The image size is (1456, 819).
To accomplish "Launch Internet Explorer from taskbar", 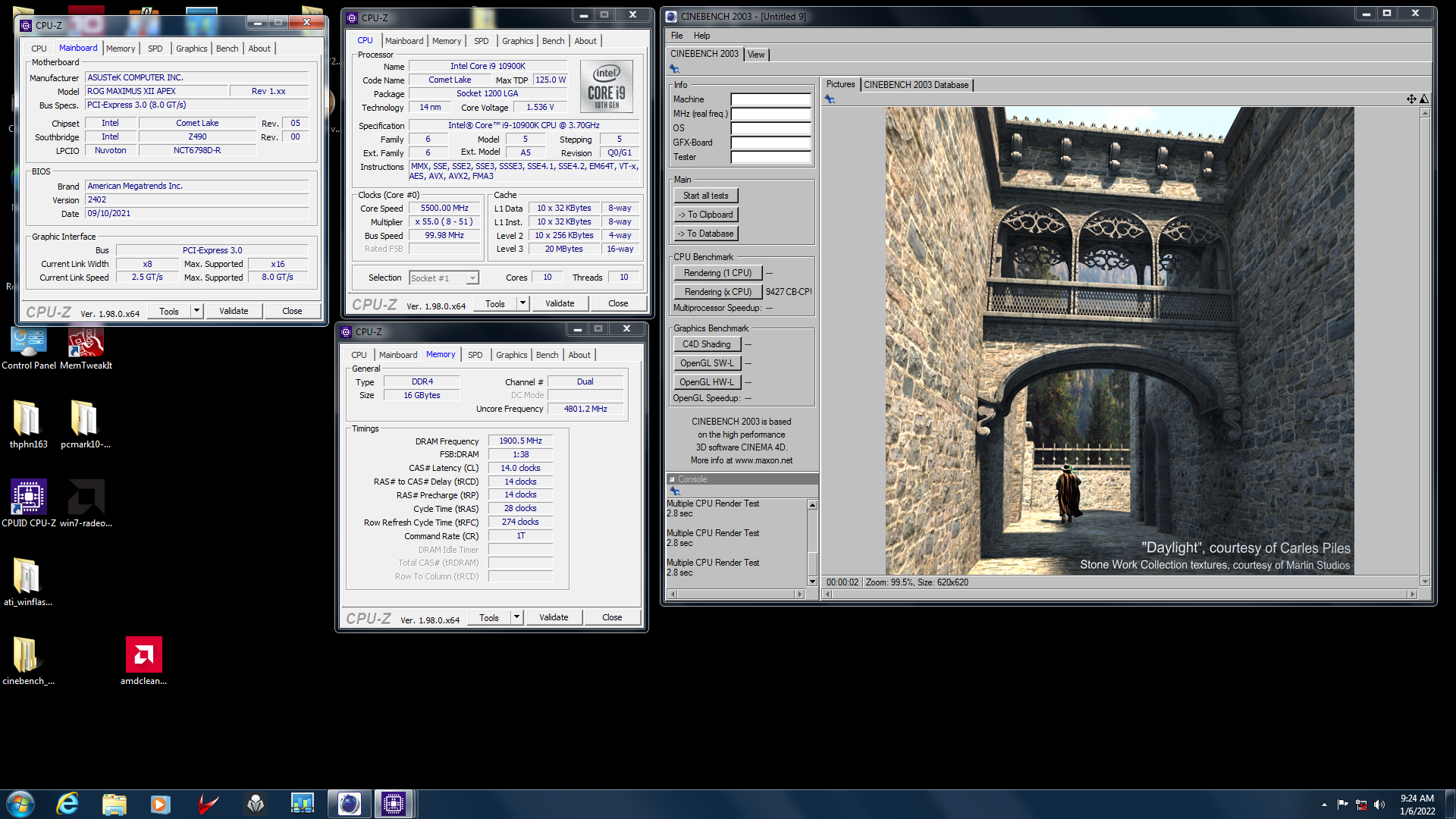I will click(67, 804).
